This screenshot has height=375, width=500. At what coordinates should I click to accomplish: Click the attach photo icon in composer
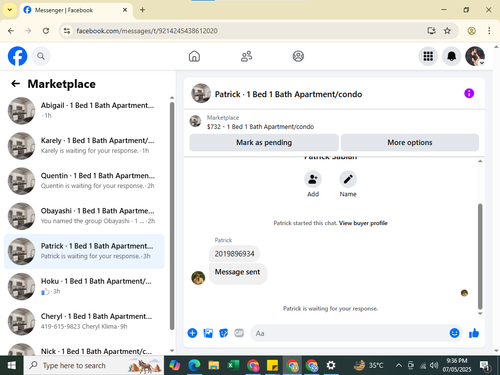click(208, 333)
